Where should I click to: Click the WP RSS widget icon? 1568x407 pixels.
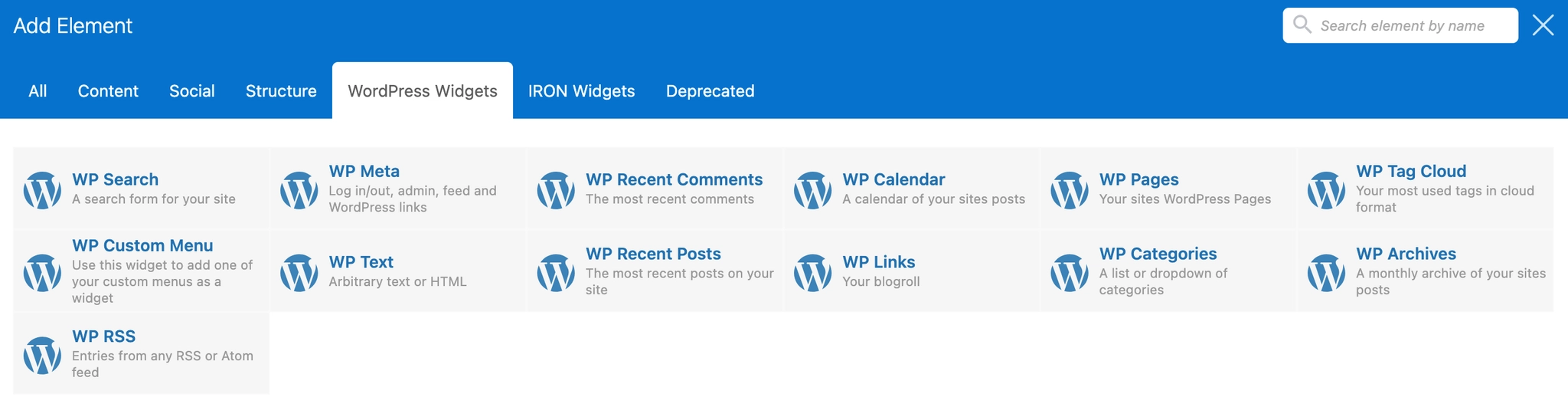42,355
